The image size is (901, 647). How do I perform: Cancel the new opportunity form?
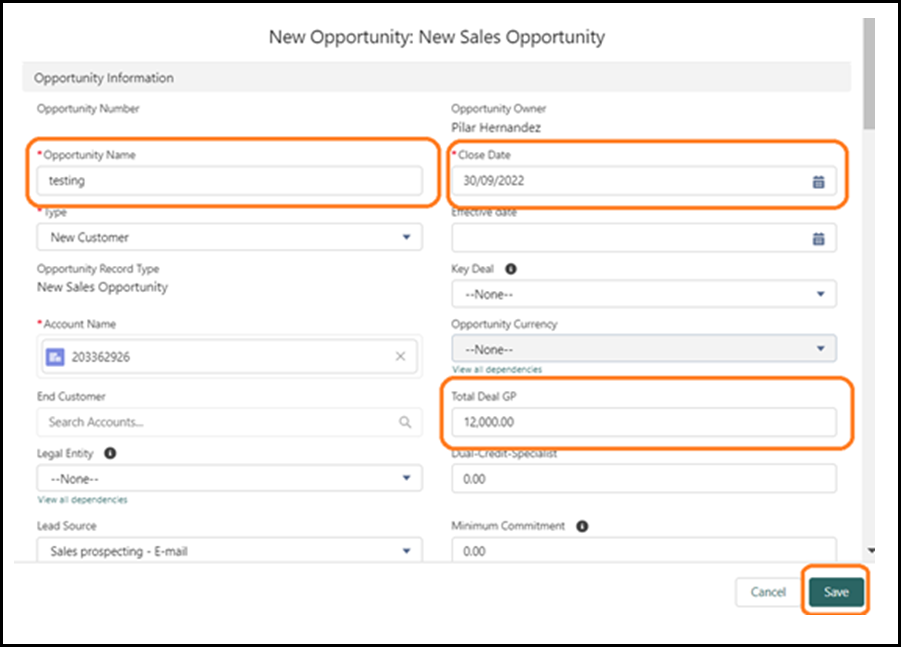point(768,592)
